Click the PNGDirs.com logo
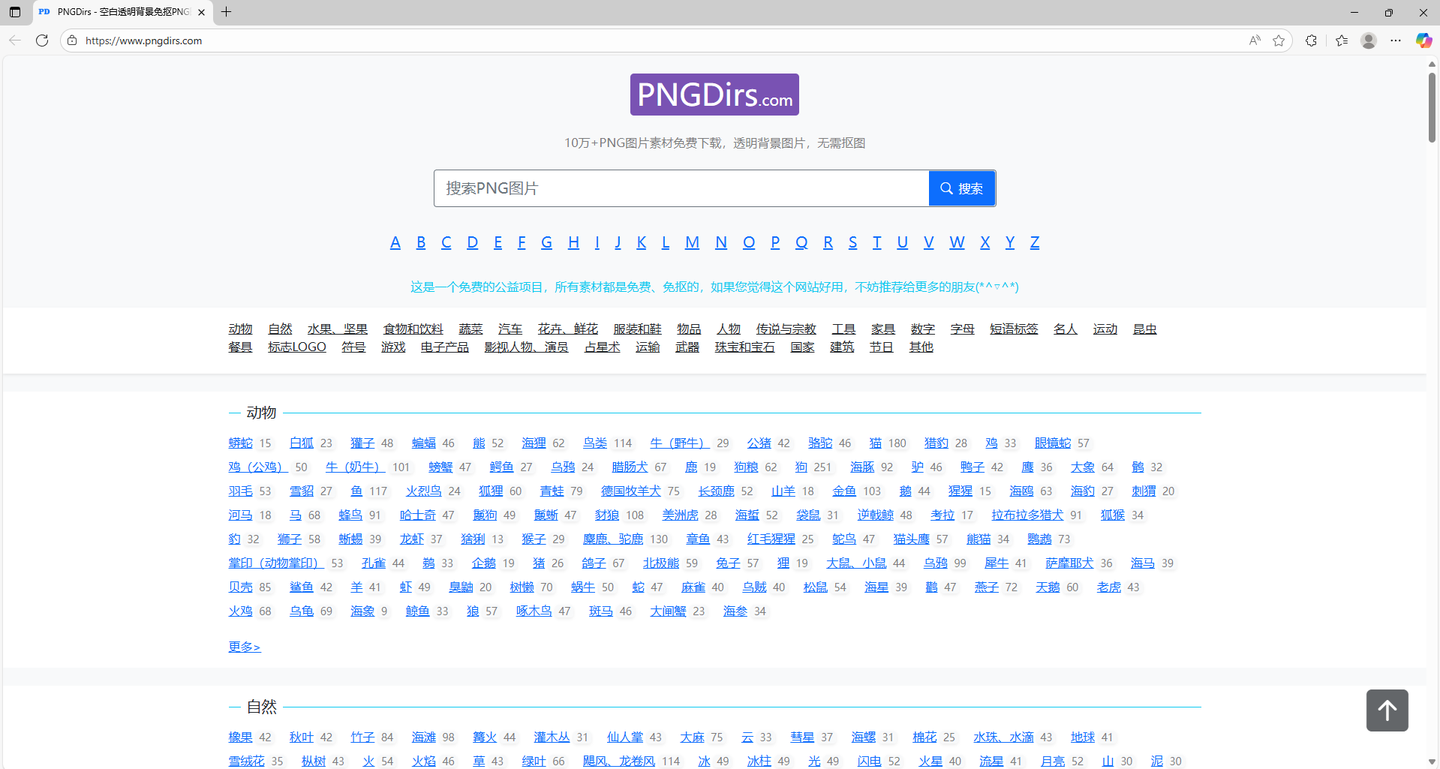The image size is (1440, 769). 714,94
